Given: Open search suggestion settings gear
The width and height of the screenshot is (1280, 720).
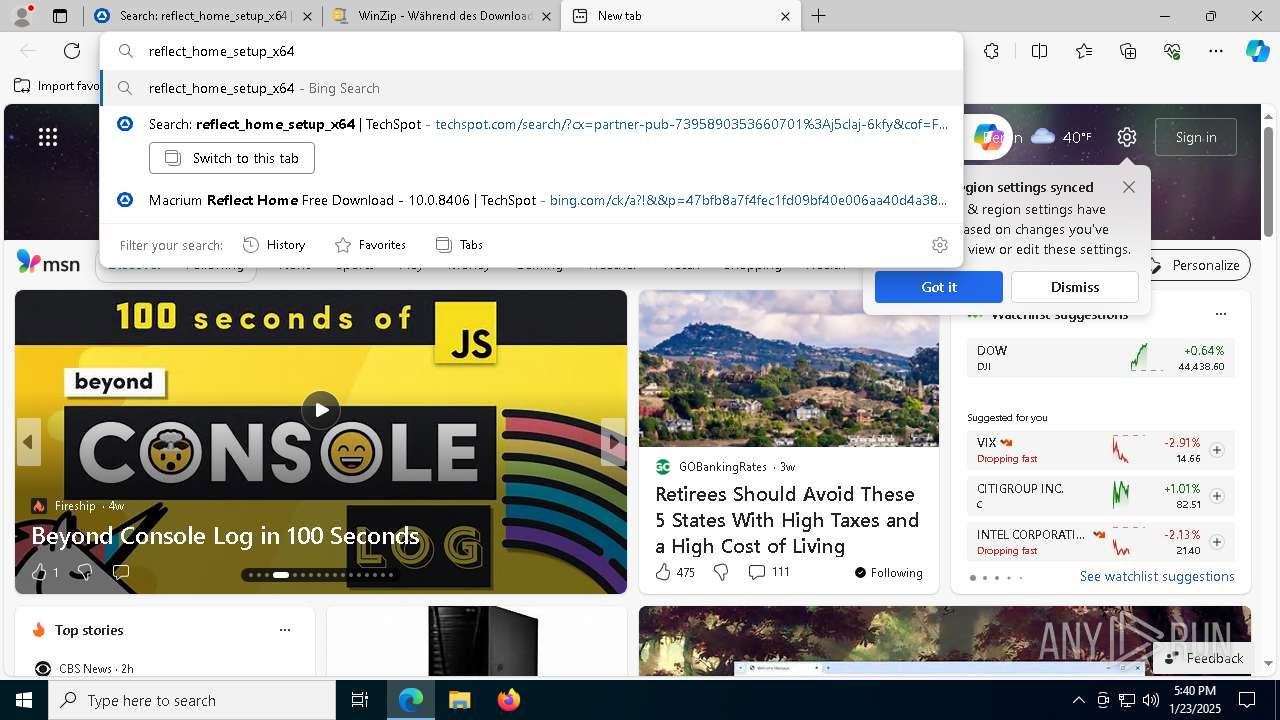Looking at the screenshot, I should 939,245.
